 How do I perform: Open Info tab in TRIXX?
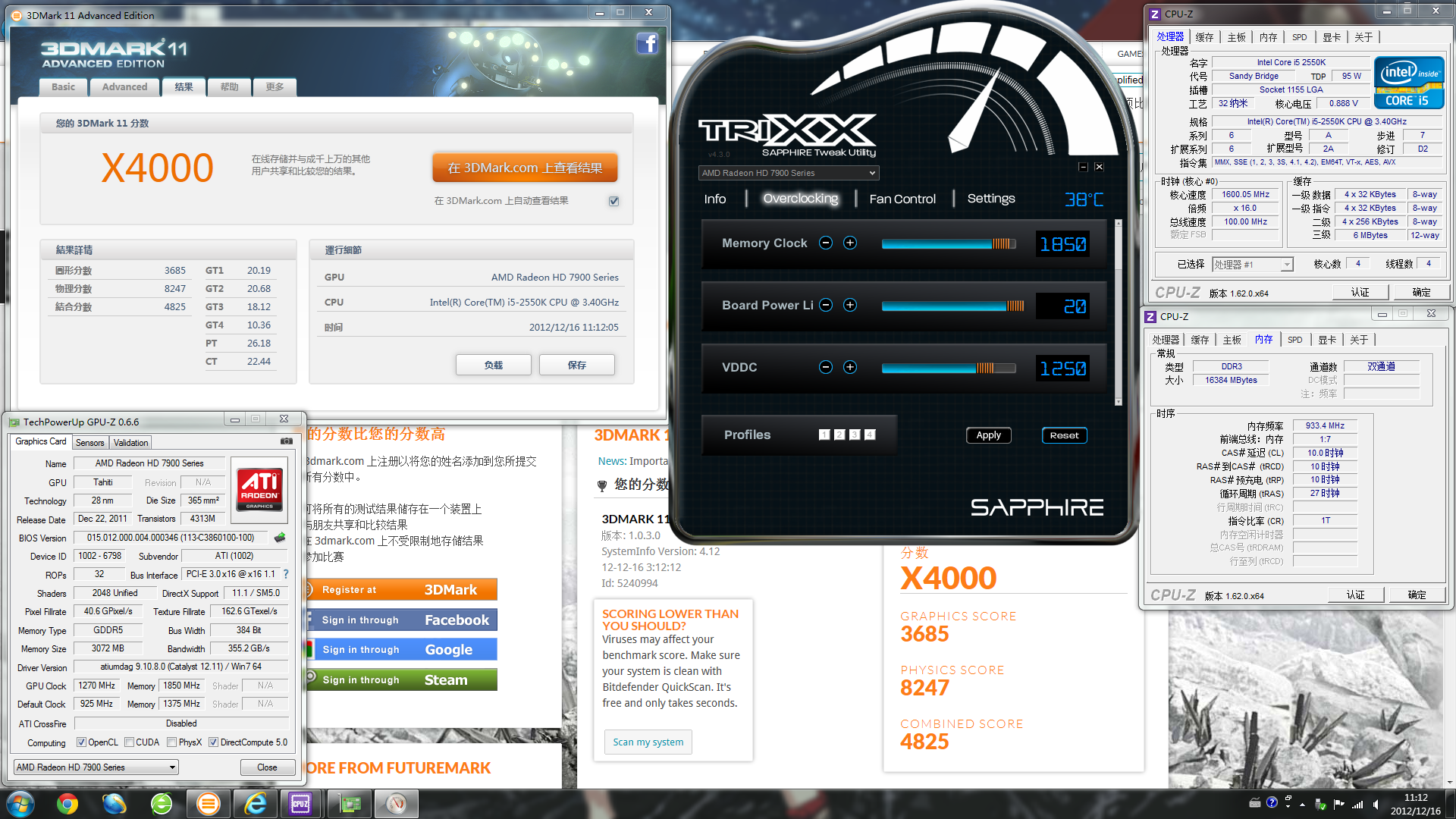pyautogui.click(x=715, y=199)
